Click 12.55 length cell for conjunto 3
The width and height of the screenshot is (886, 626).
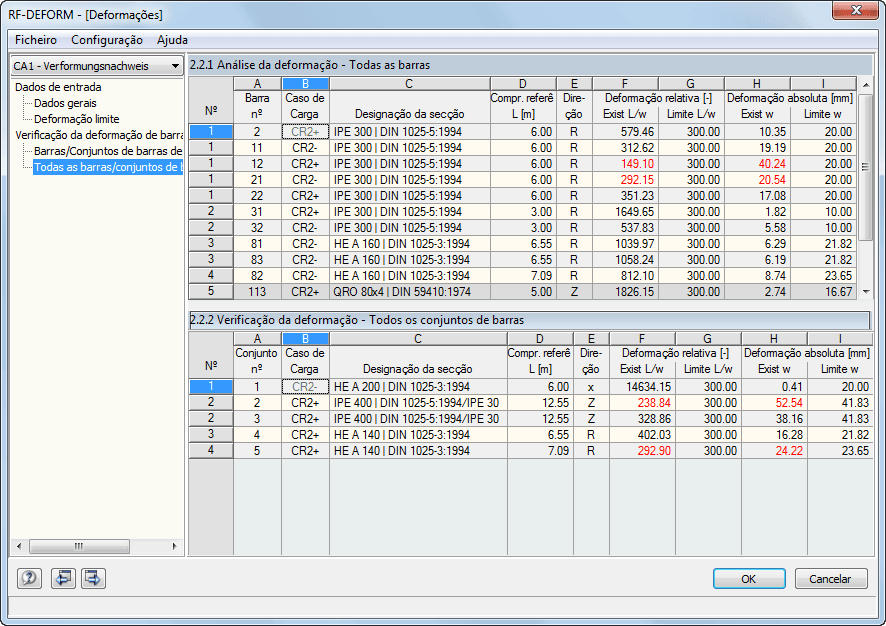click(540, 419)
